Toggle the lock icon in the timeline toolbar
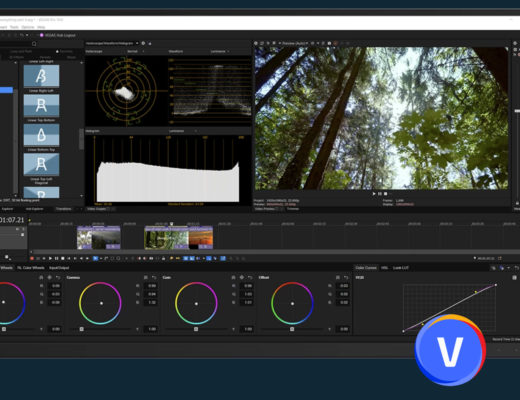Viewport: 520px width, 400px height. [163, 258]
